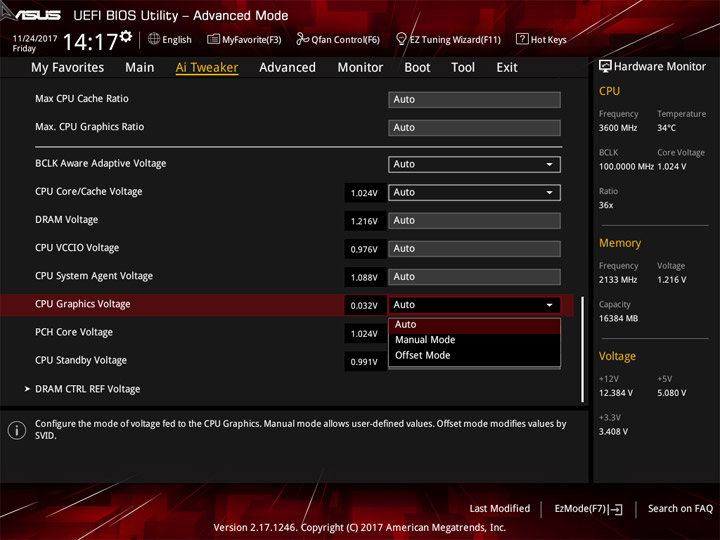Click the Qfan Control fan icon
The width and height of the screenshot is (720, 540).
[x=302, y=39]
